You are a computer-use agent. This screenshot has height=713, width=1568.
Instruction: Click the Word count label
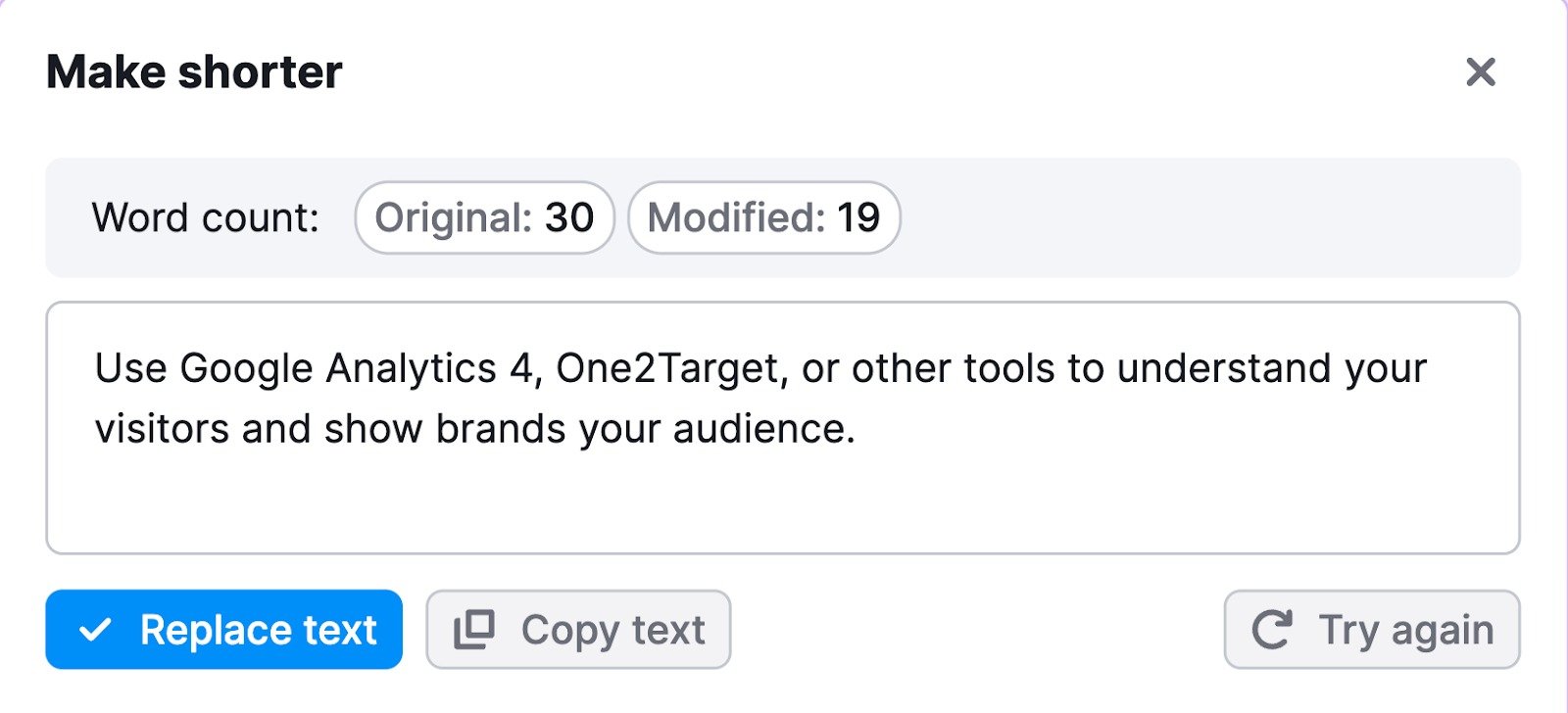pyautogui.click(x=206, y=217)
